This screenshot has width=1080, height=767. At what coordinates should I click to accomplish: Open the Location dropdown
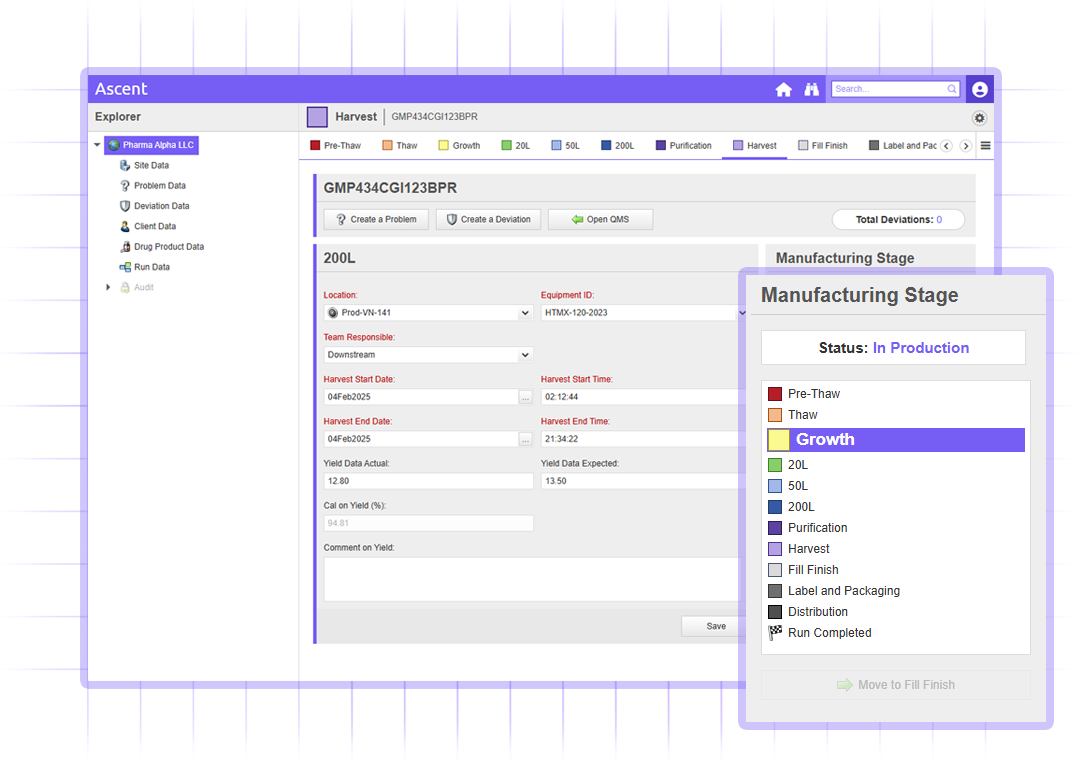click(x=428, y=313)
